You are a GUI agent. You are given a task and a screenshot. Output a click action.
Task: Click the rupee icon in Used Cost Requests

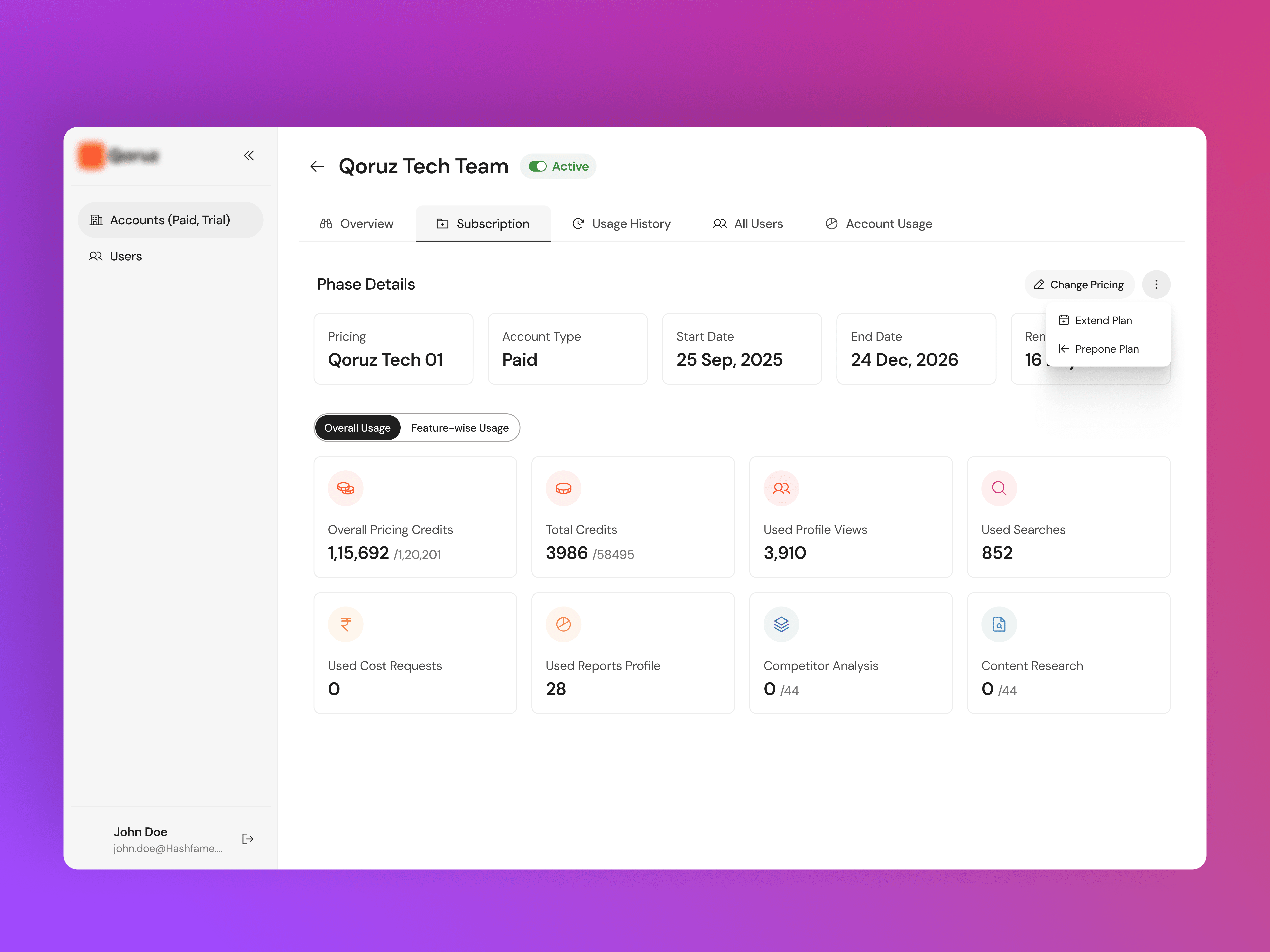pos(346,624)
